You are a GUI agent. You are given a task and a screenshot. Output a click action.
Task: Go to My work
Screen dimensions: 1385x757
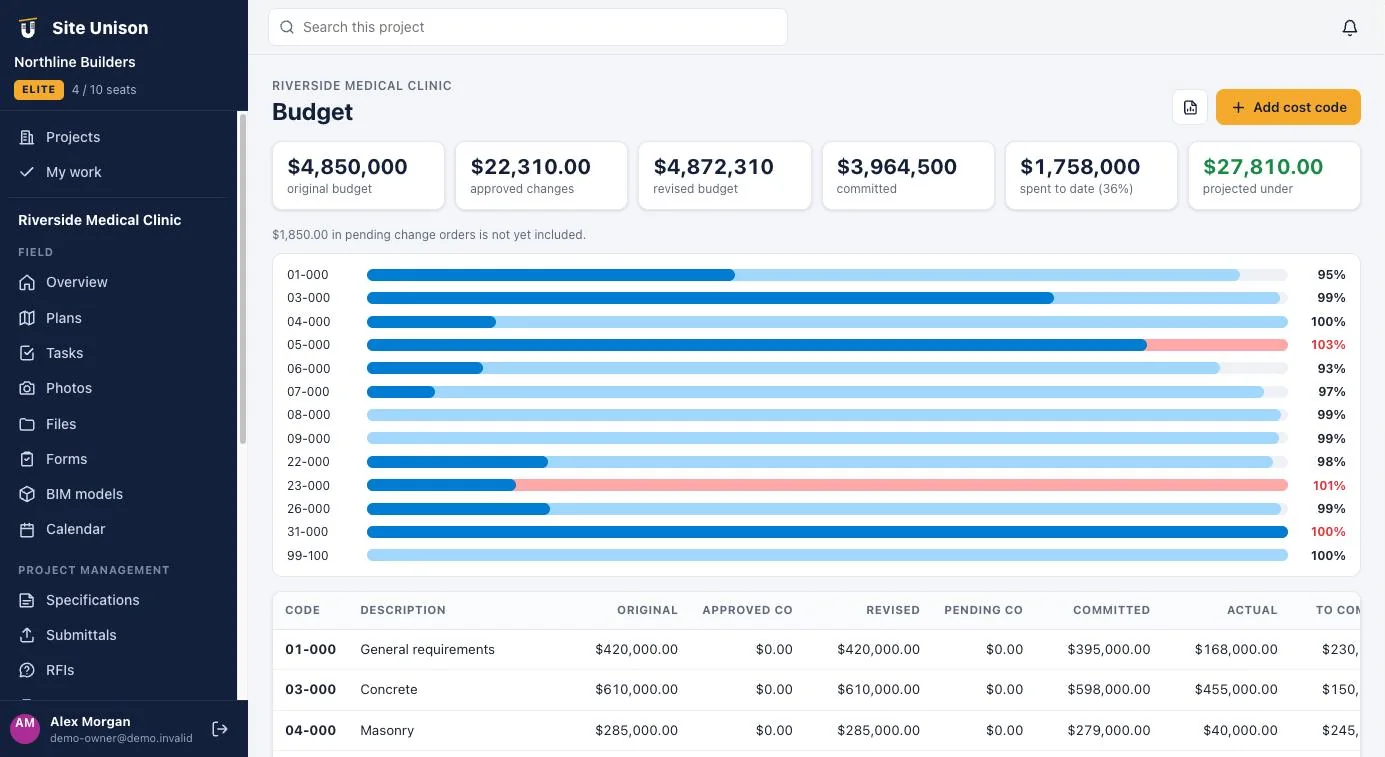click(x=120, y=172)
